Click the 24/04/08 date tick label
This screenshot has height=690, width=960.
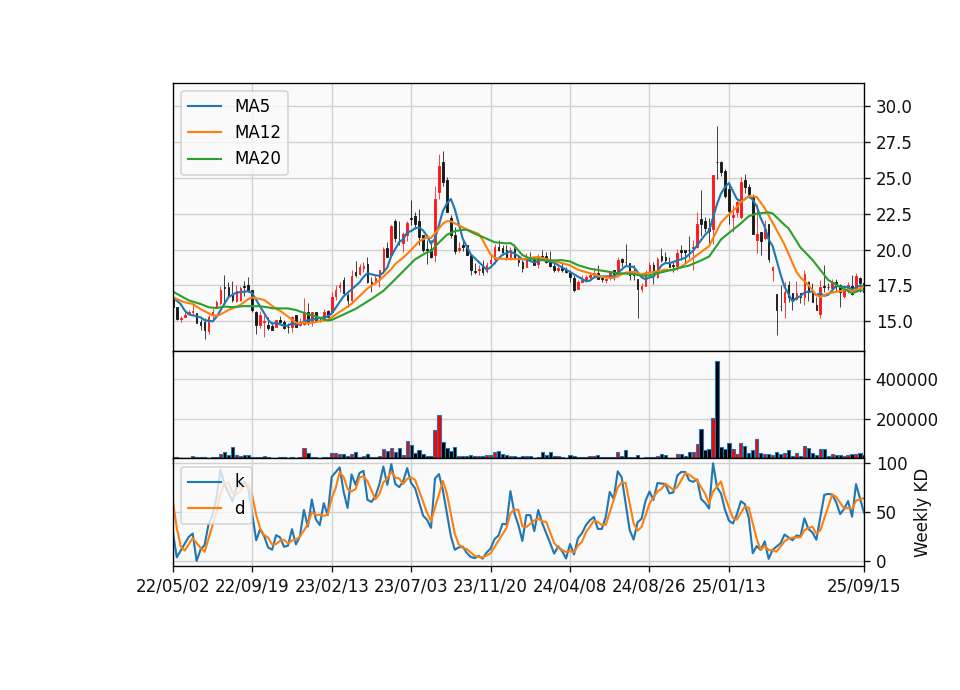569,586
